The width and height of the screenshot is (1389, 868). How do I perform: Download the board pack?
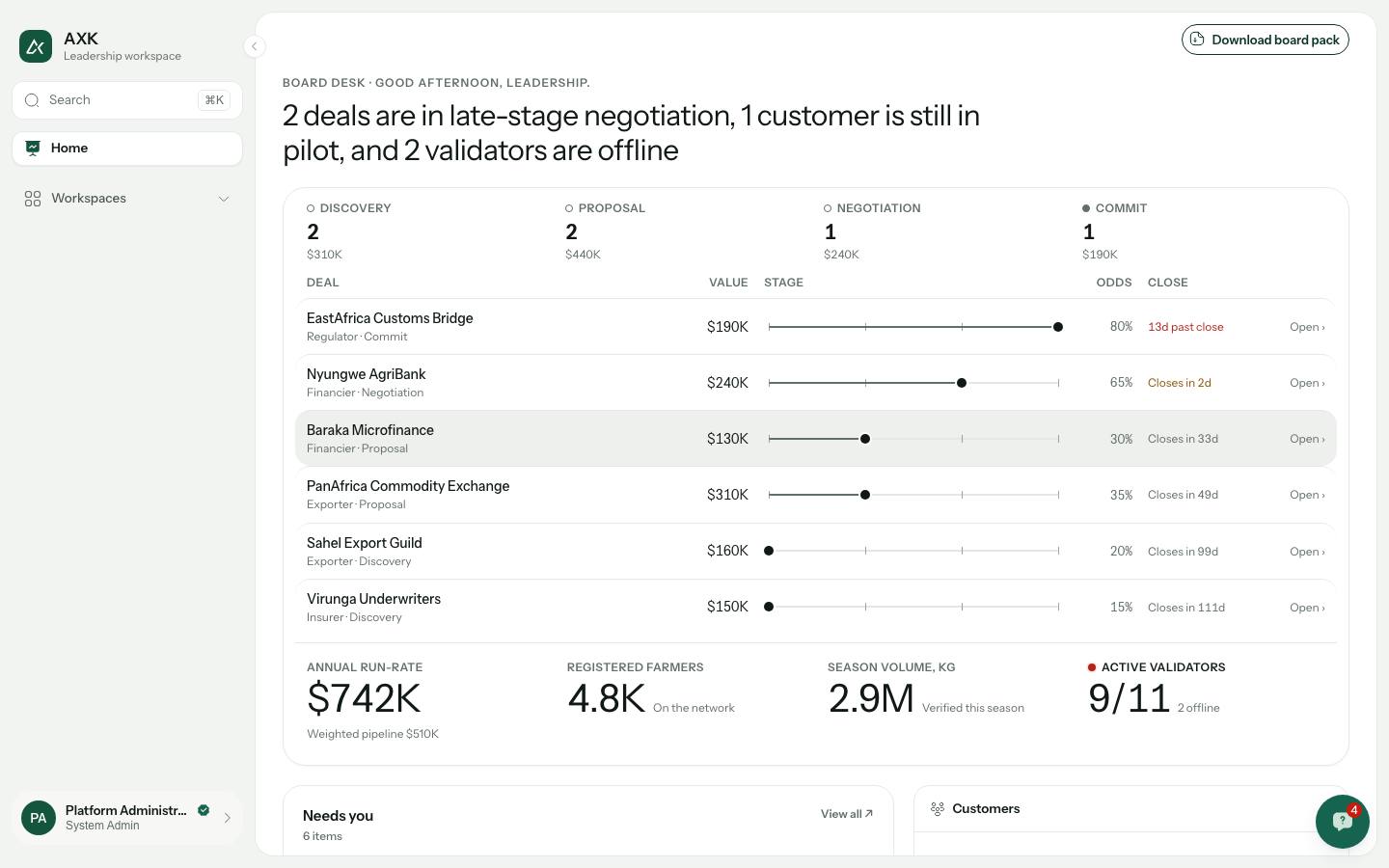(x=1265, y=40)
